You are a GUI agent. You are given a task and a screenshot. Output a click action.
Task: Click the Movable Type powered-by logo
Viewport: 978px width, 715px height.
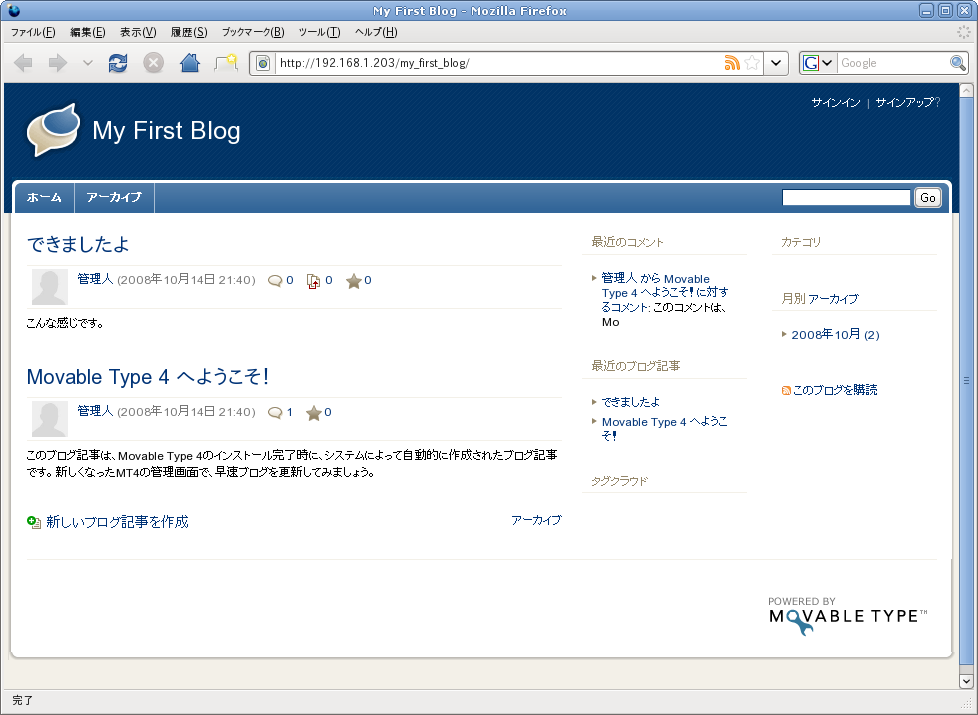pyautogui.click(x=848, y=616)
